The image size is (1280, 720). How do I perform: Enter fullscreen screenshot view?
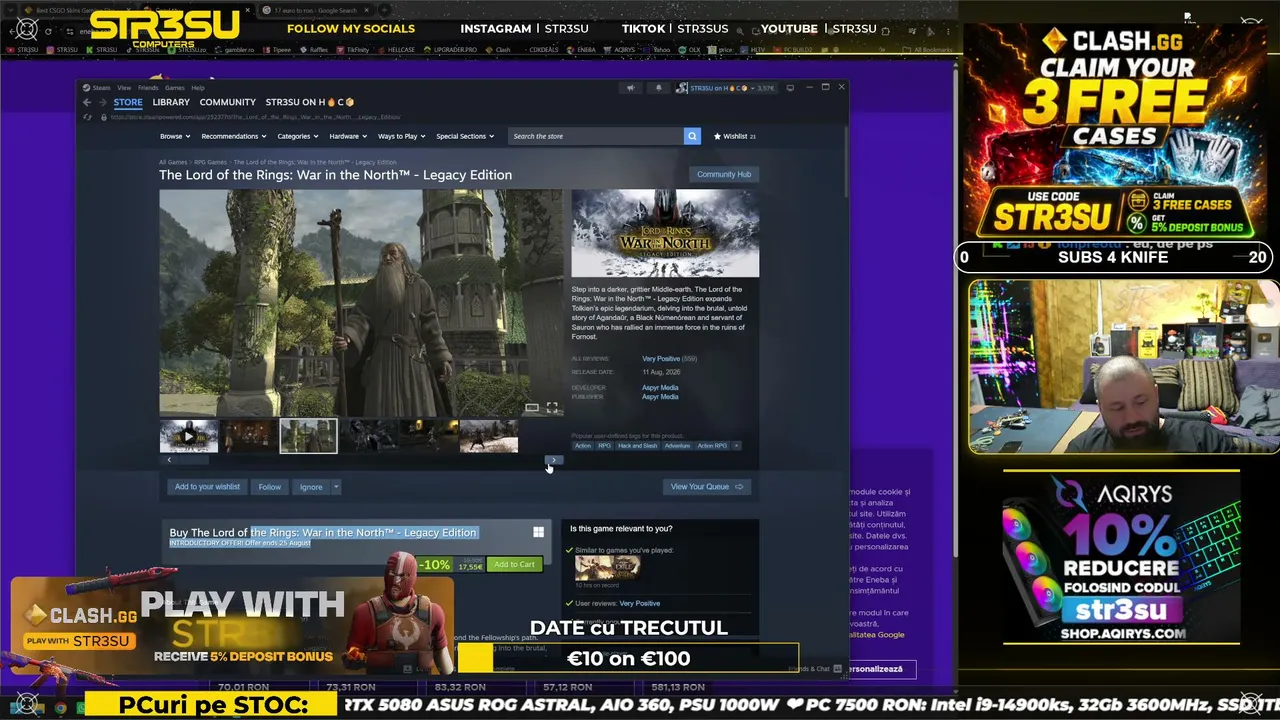pos(552,408)
